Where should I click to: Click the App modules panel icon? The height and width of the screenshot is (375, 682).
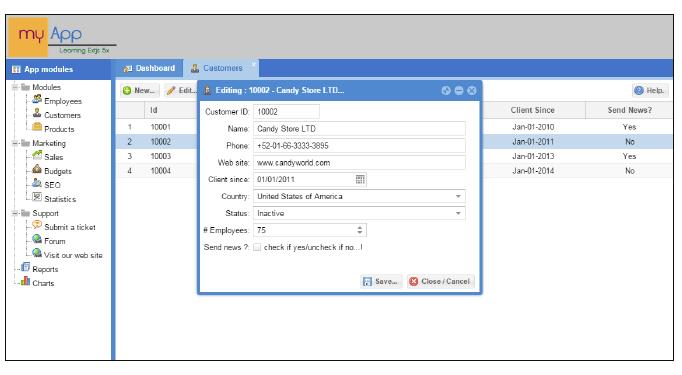[16, 69]
